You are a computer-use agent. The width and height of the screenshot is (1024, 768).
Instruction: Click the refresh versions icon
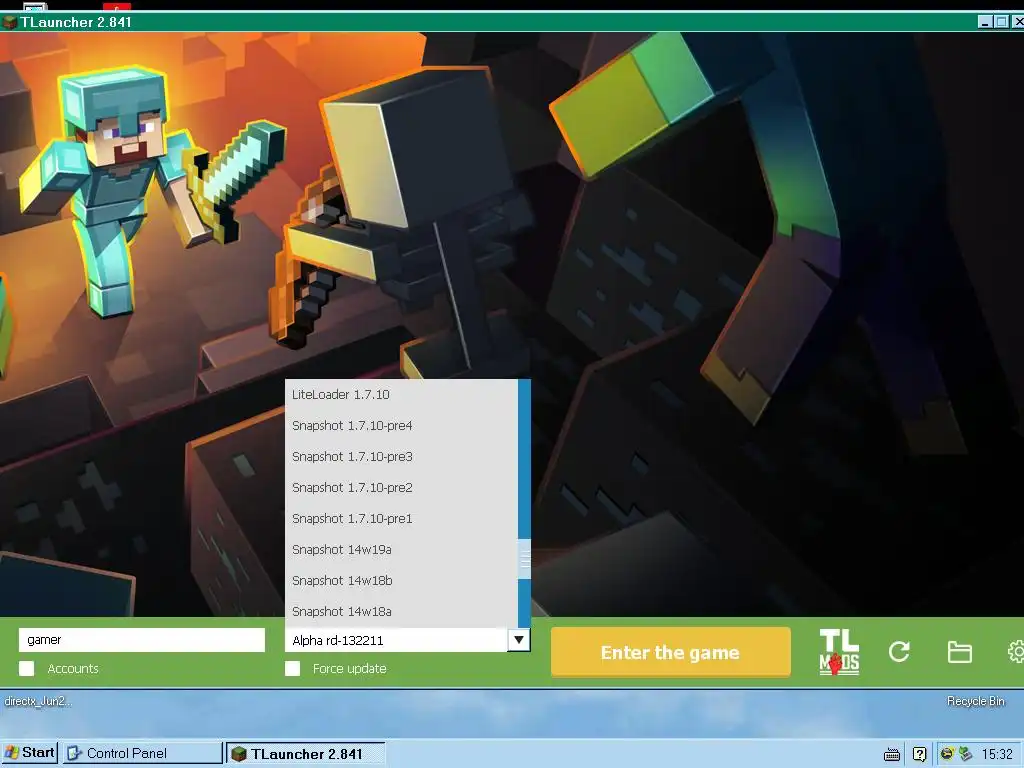(x=899, y=652)
